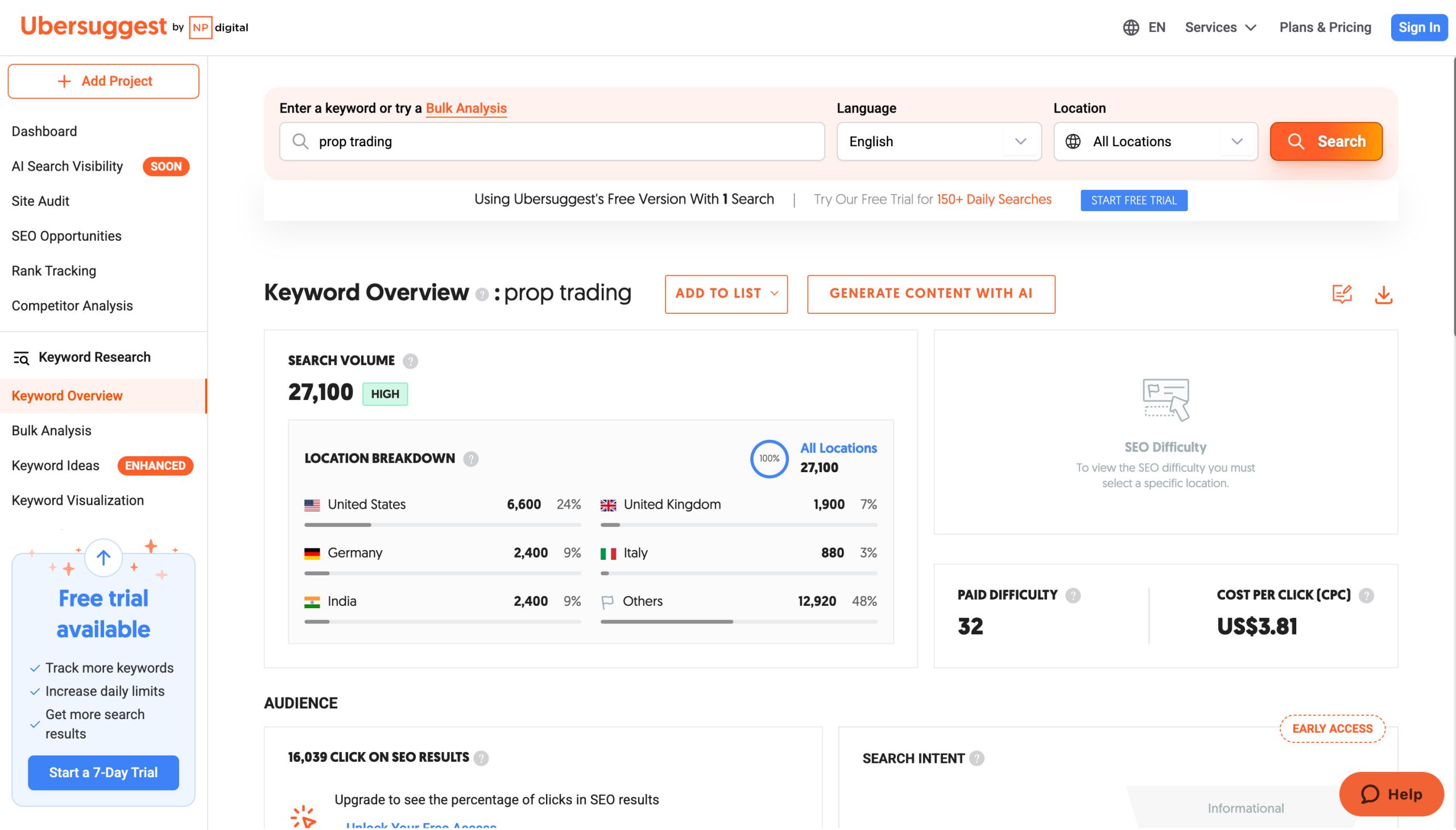The height and width of the screenshot is (830, 1456).
Task: Click the globe language icon in header
Action: [x=1131, y=27]
